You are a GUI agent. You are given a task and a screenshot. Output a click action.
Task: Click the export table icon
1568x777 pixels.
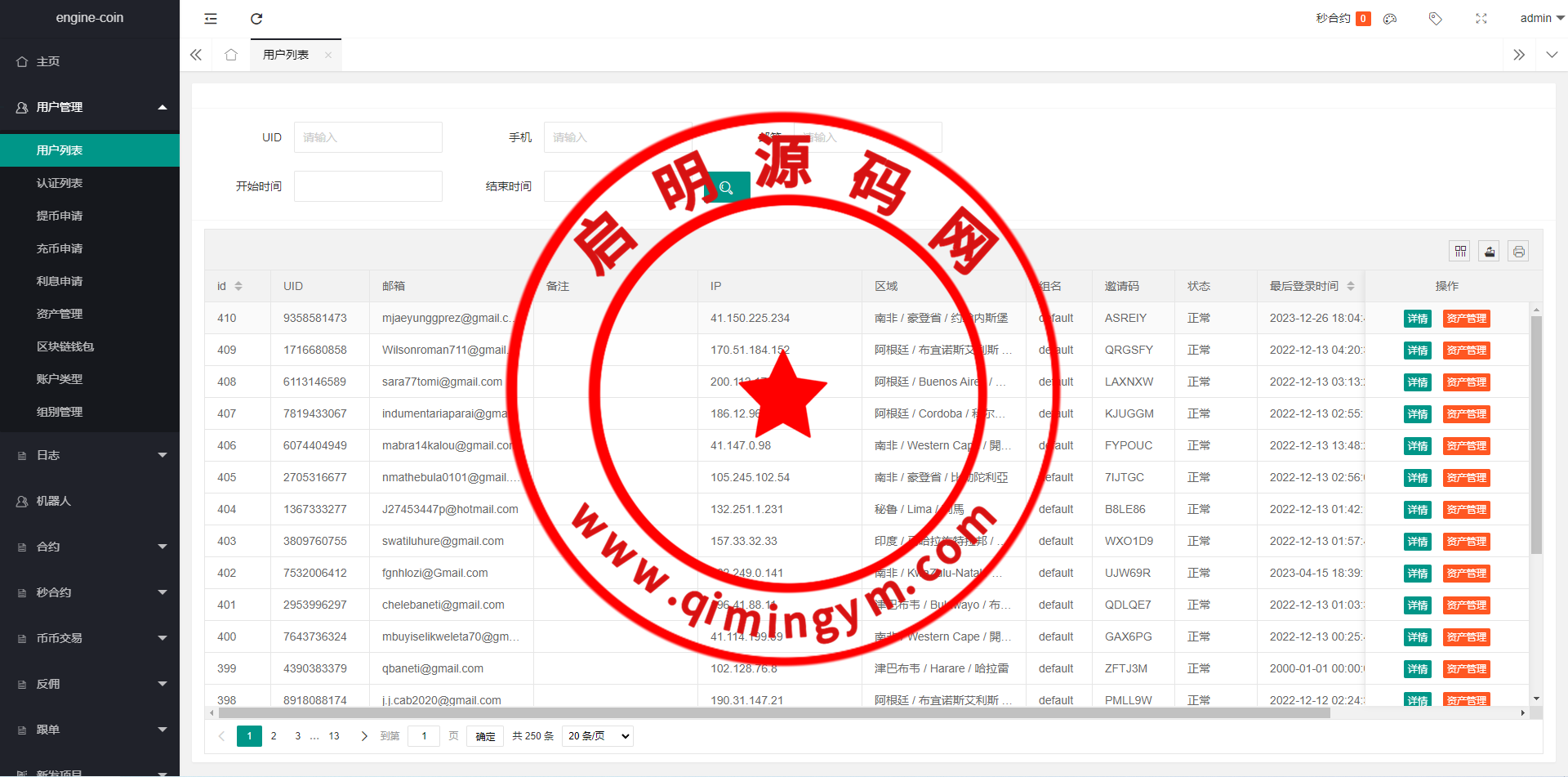(1490, 252)
